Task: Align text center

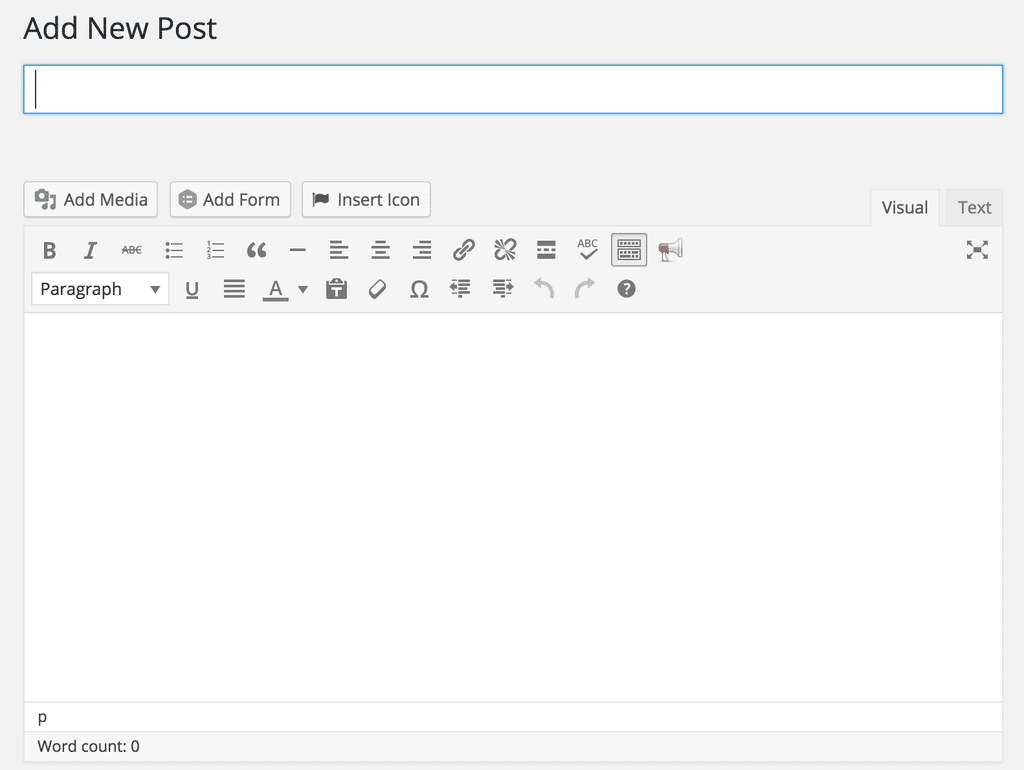Action: coord(380,250)
